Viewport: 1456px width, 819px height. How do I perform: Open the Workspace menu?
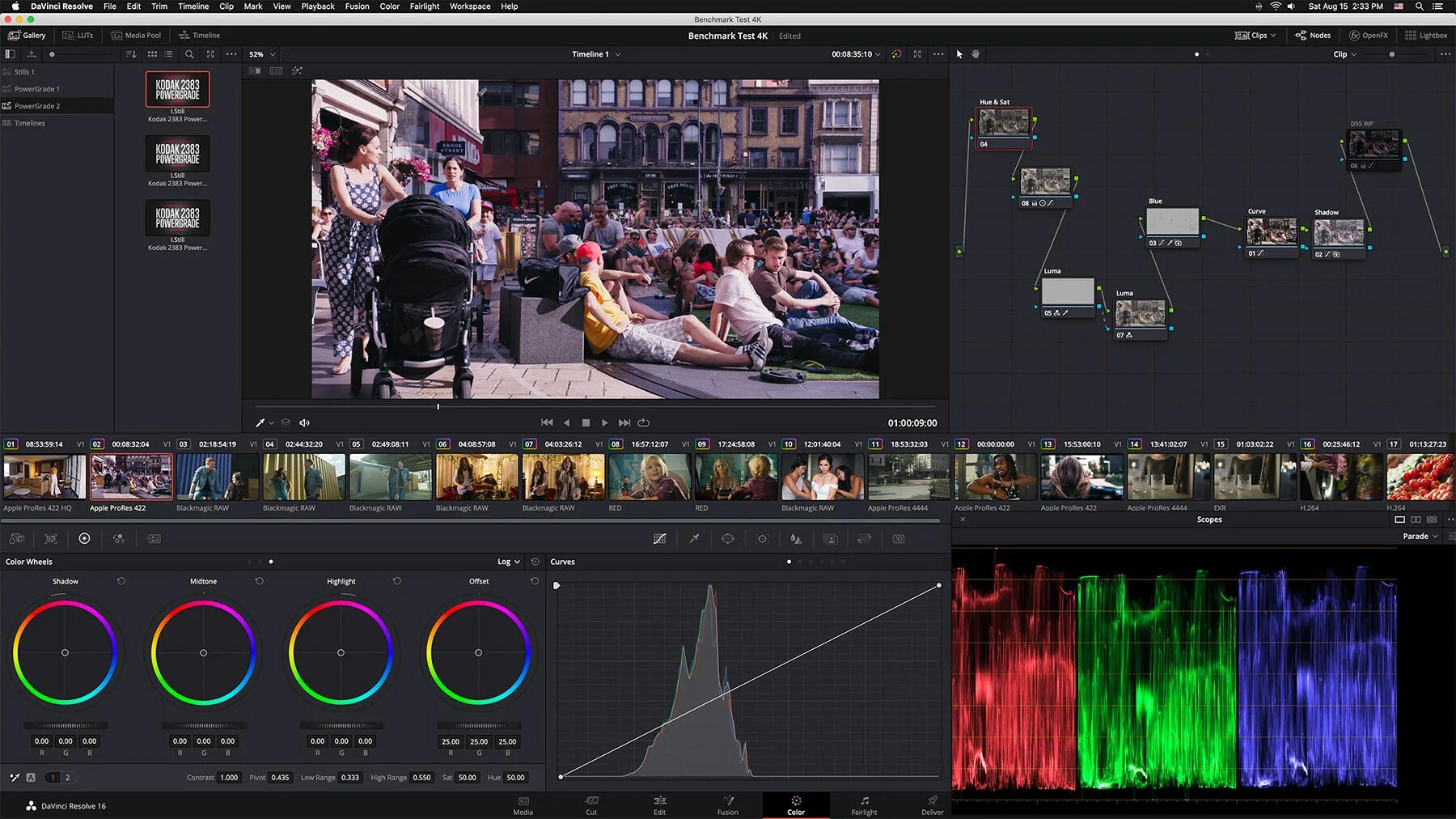pos(470,6)
